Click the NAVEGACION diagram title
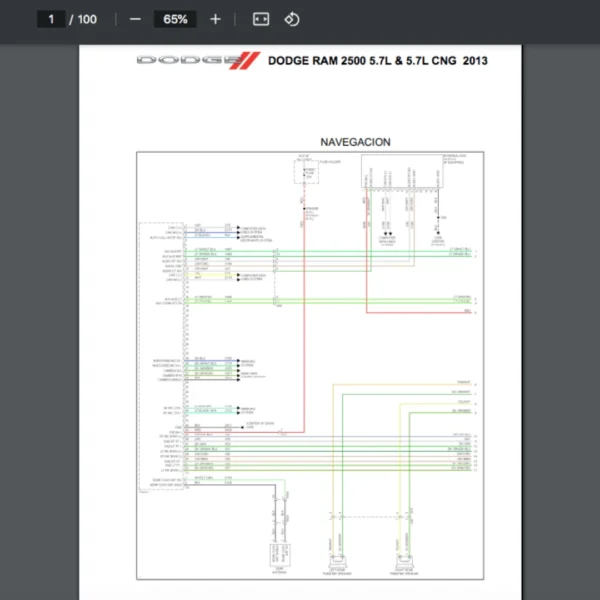The width and height of the screenshot is (600, 600). (355, 142)
